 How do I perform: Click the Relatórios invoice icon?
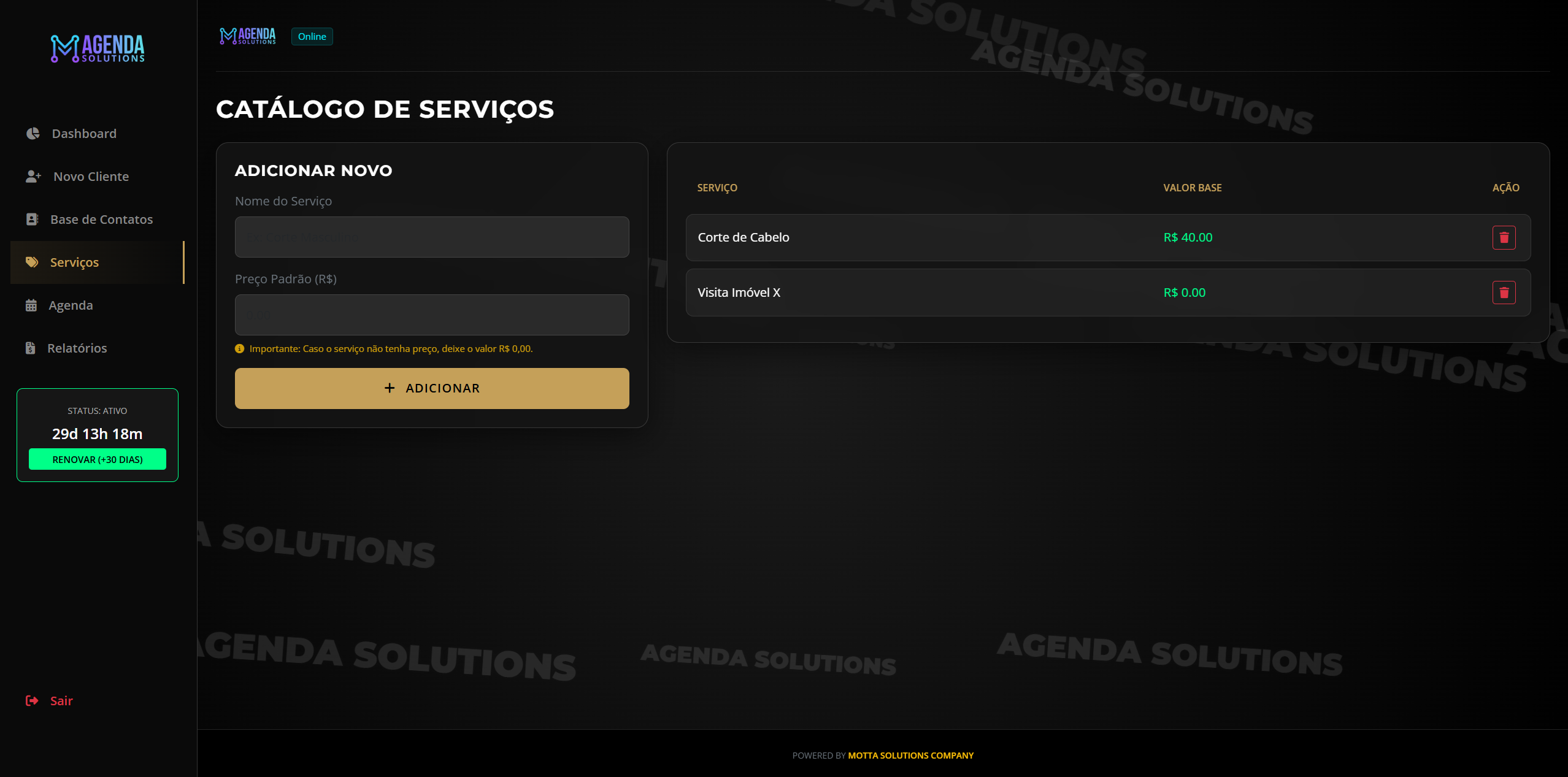pyautogui.click(x=31, y=348)
